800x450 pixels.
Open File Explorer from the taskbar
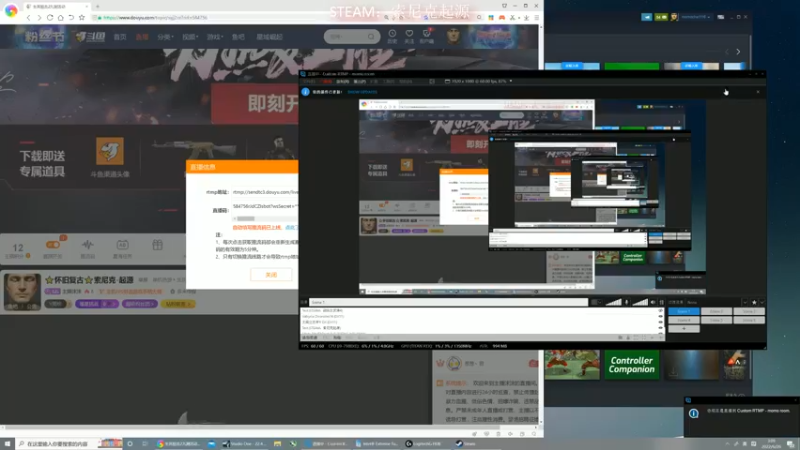tap(277, 444)
